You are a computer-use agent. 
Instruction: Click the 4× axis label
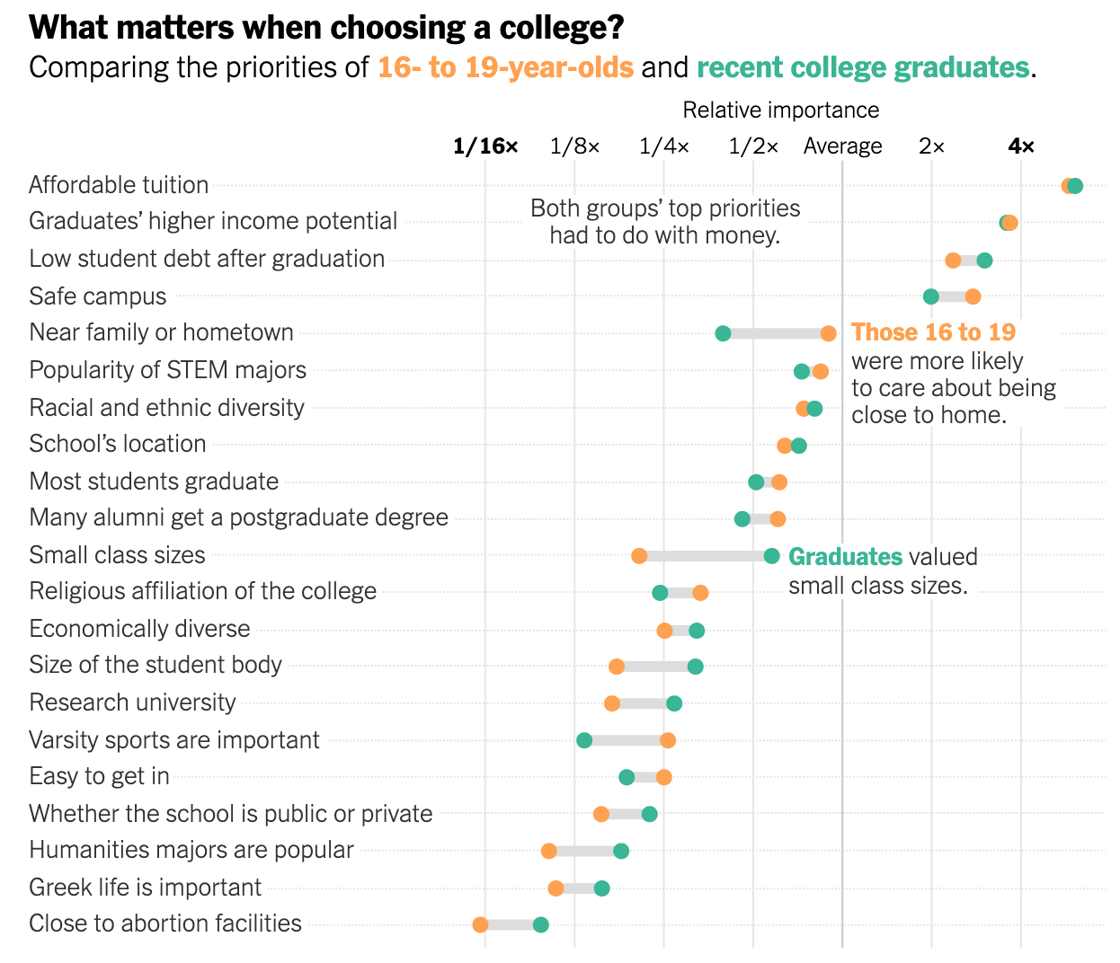[1021, 146]
